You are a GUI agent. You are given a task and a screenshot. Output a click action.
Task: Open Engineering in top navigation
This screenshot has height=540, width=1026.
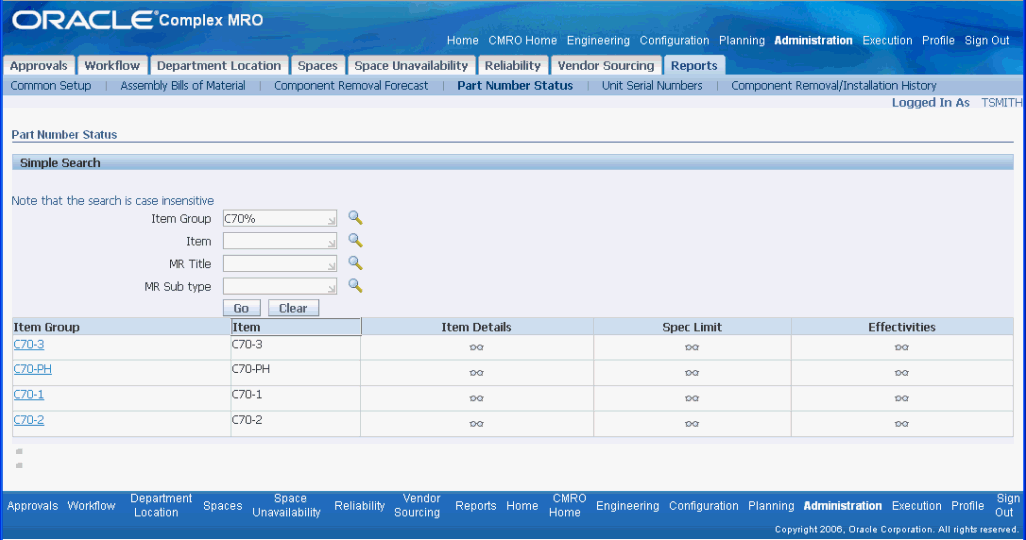598,41
